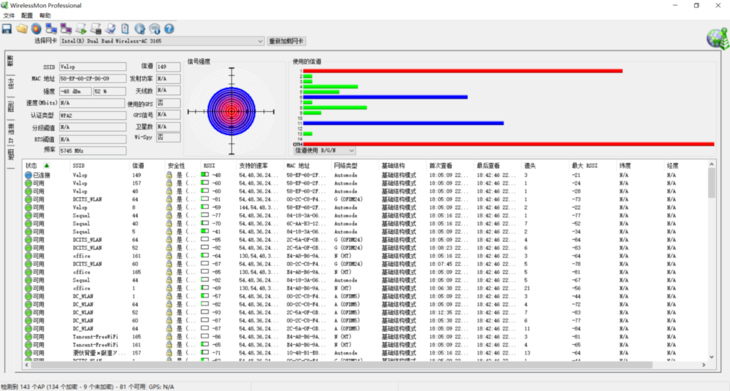Click the clipboard toolbar icon
Screen dimensions: 730x391
click(x=125, y=29)
